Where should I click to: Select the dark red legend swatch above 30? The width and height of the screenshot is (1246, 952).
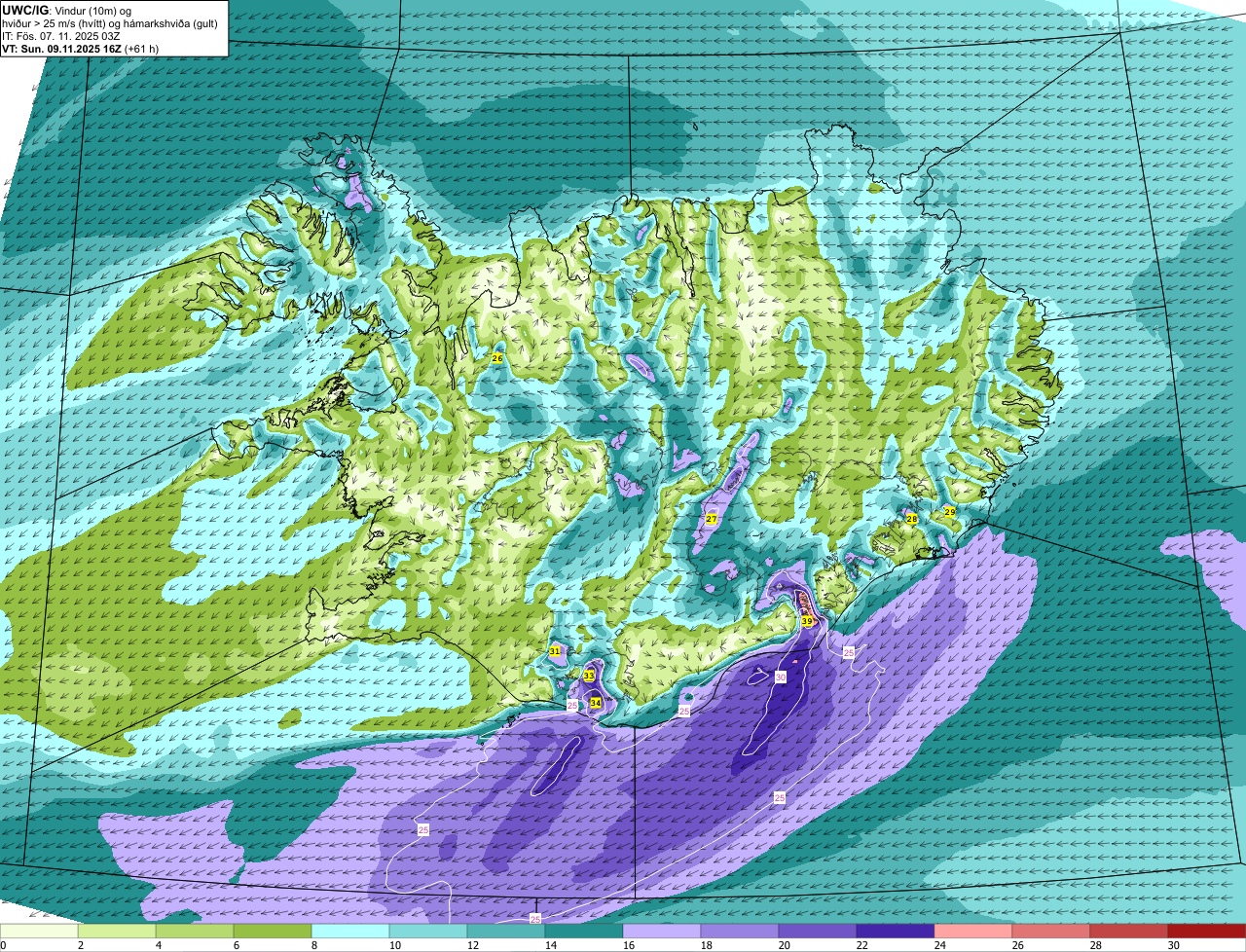pyautogui.click(x=1207, y=932)
